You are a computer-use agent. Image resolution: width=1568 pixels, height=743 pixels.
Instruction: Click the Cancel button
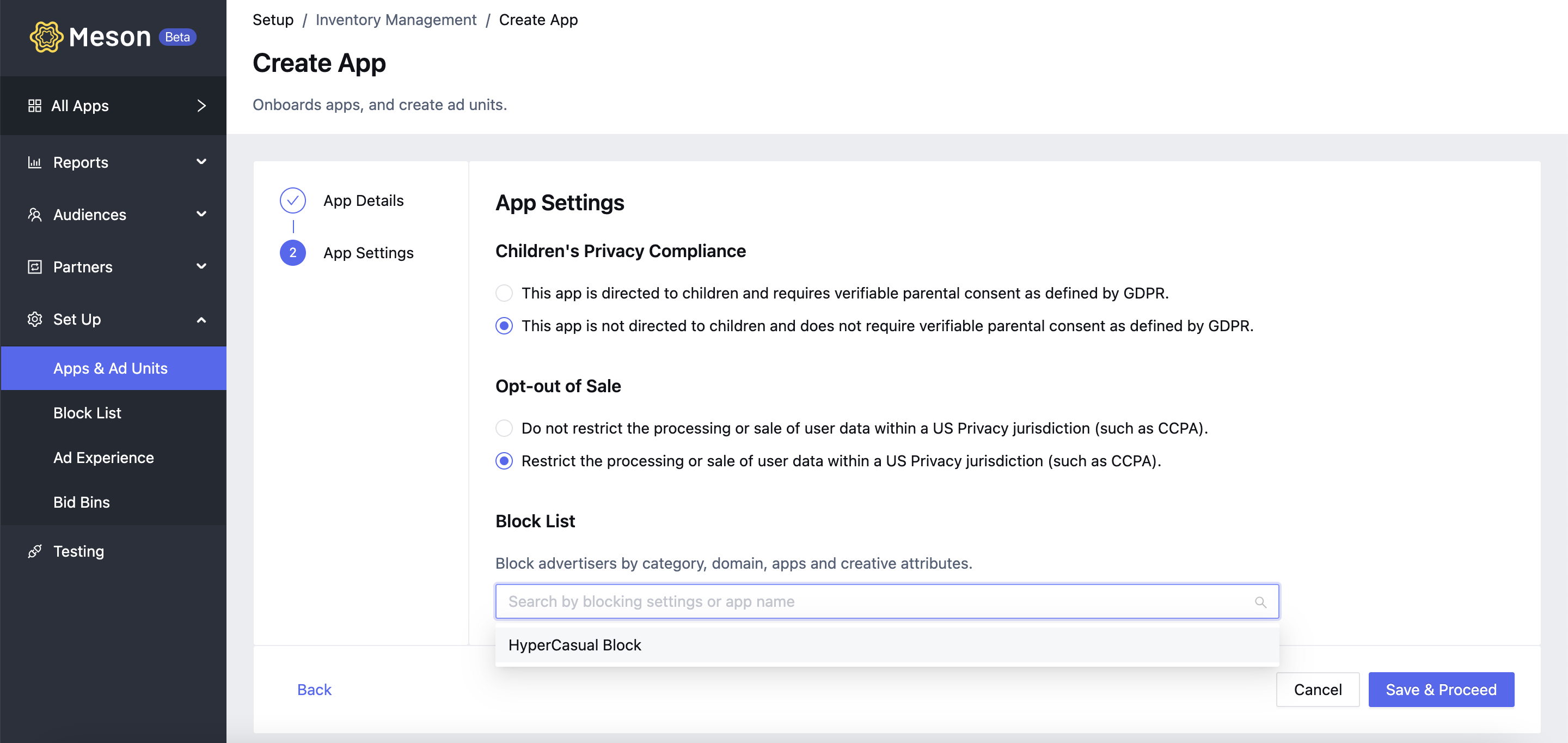(x=1317, y=690)
